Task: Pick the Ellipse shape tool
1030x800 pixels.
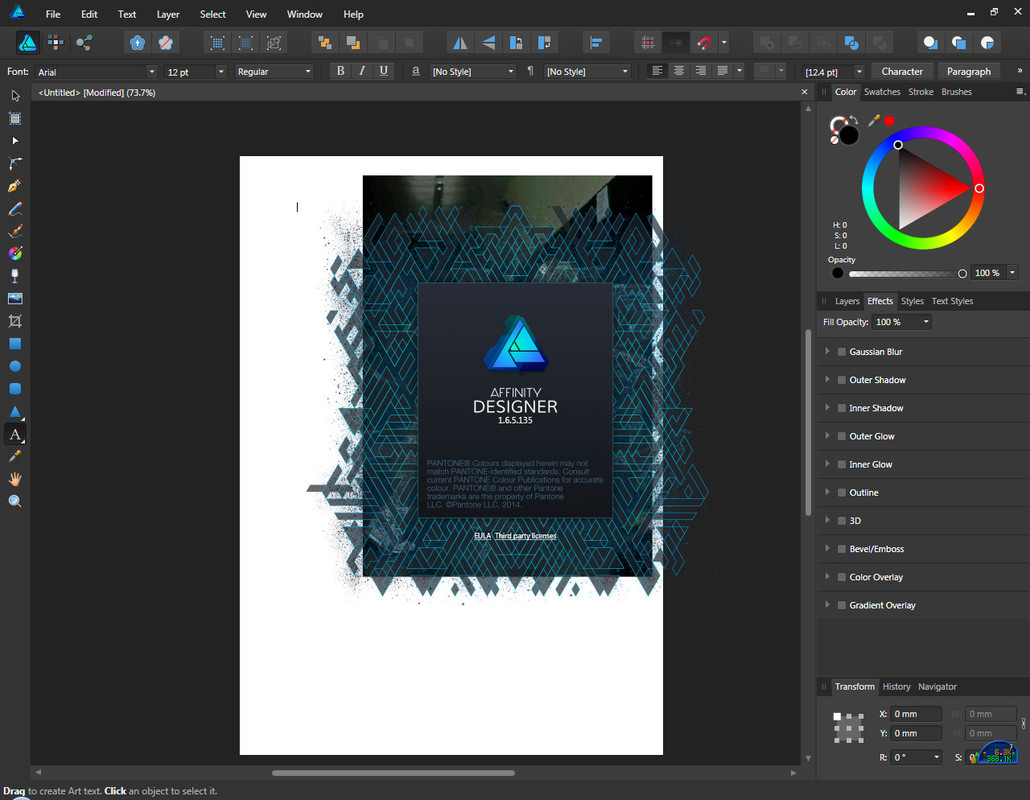Action: 15,366
